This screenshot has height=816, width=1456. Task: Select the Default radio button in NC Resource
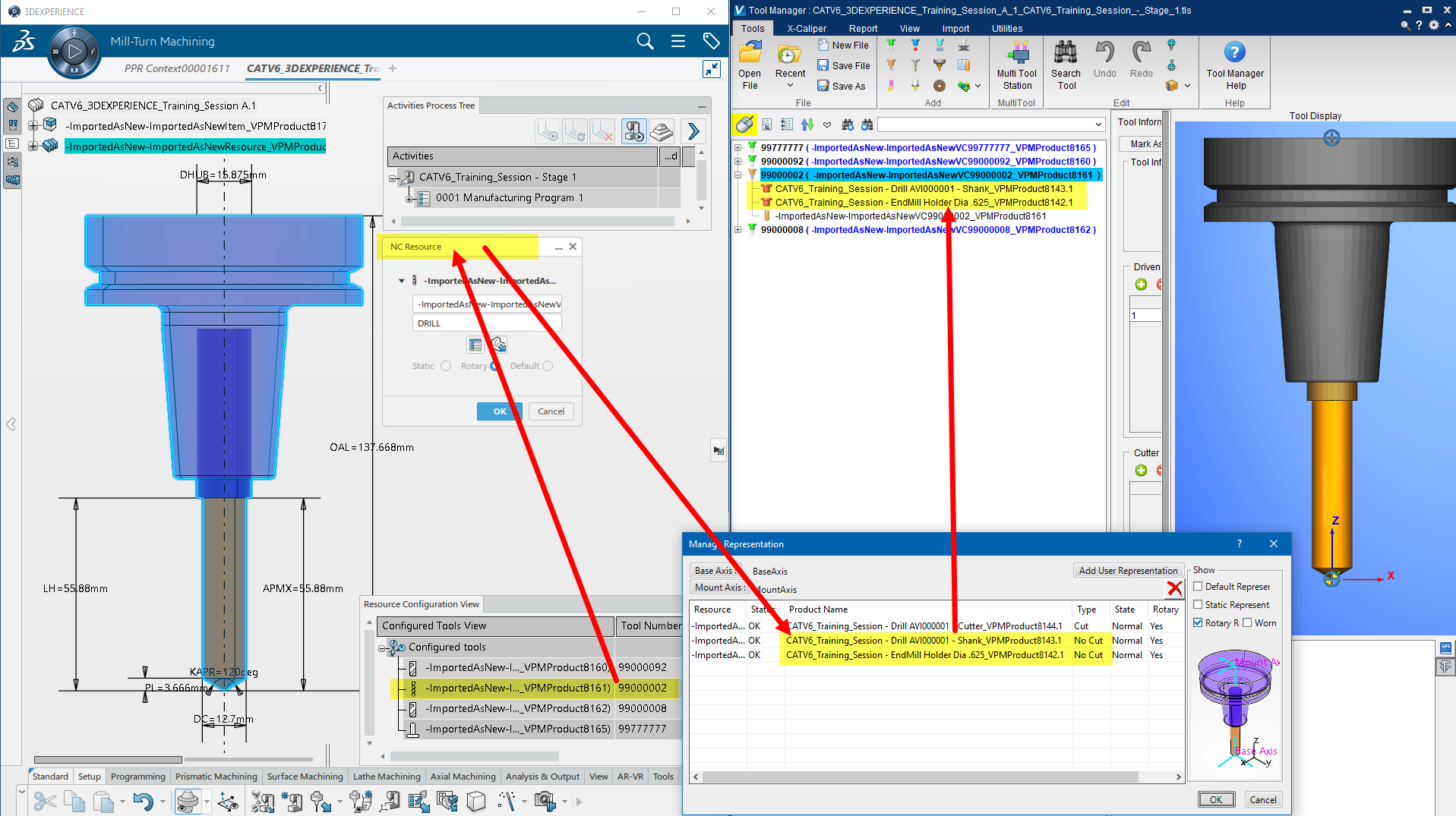tap(548, 366)
